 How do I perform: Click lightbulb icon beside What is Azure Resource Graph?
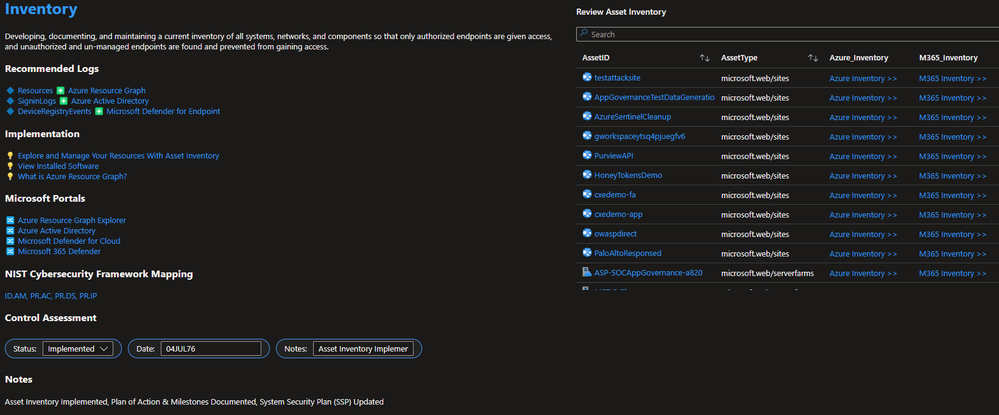click(10, 177)
